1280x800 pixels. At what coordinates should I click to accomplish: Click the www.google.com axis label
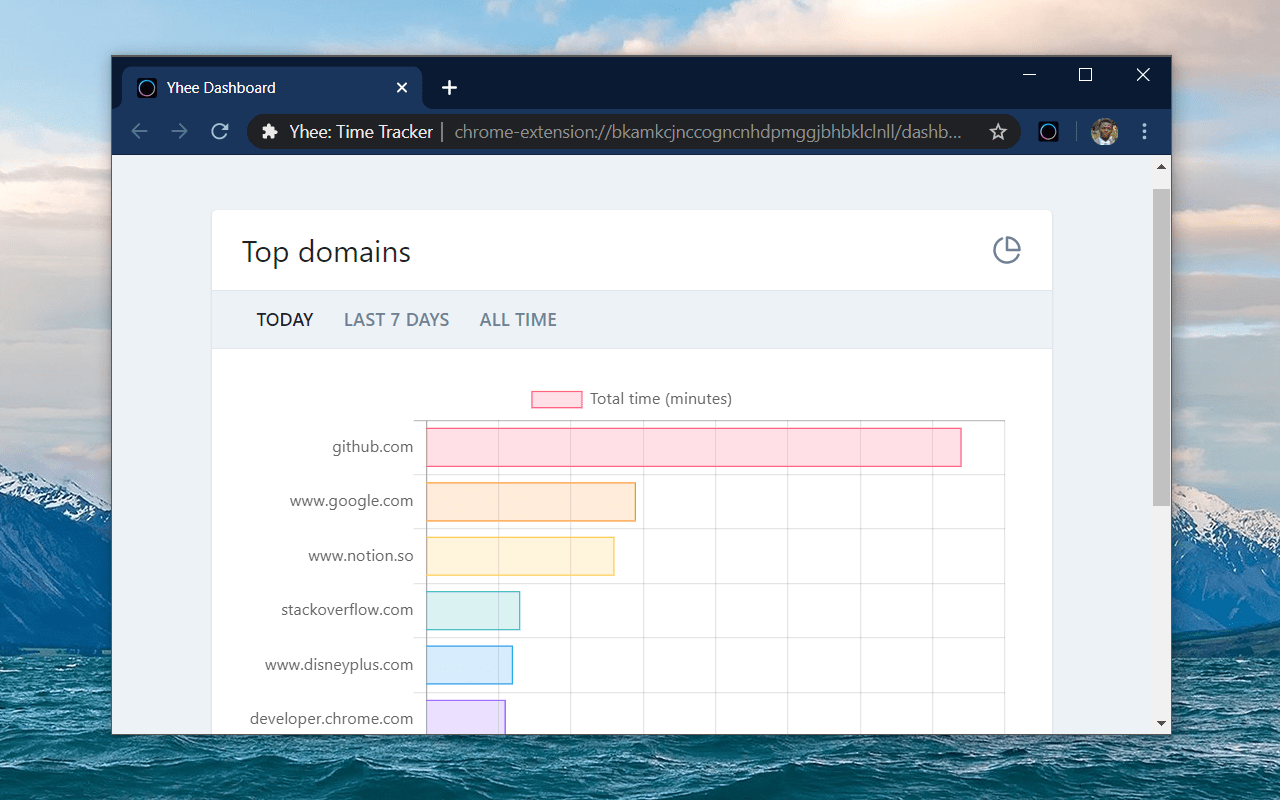pos(351,501)
